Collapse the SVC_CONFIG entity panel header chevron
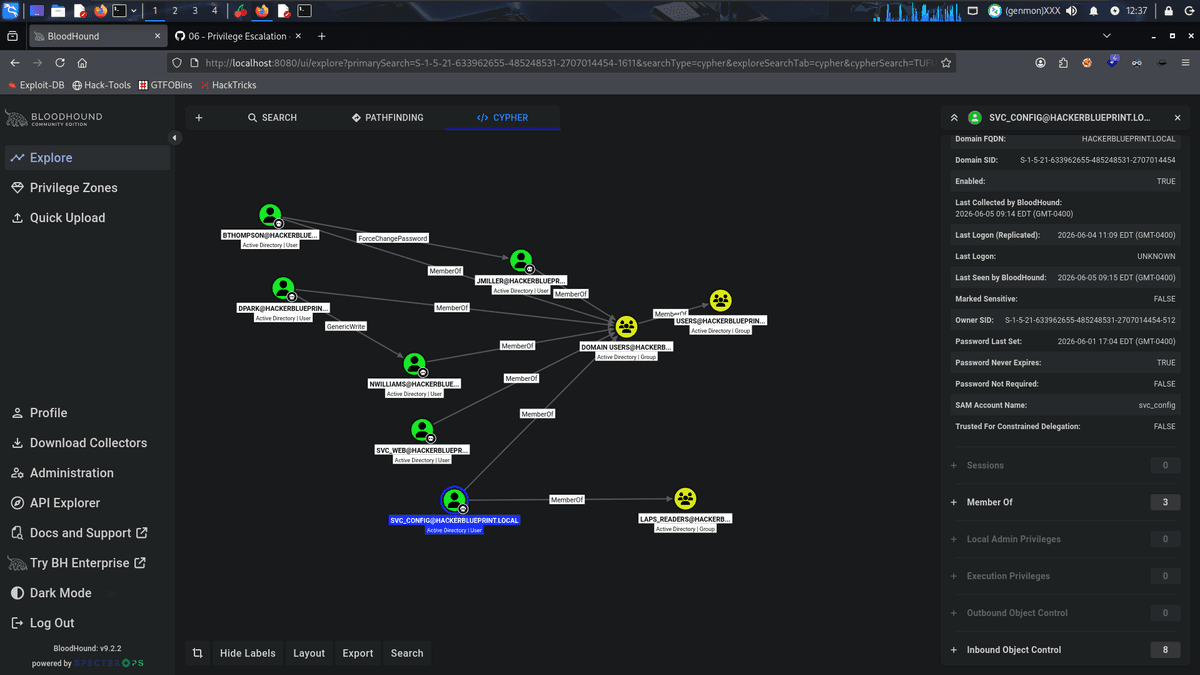This screenshot has height=675, width=1200. 953,118
